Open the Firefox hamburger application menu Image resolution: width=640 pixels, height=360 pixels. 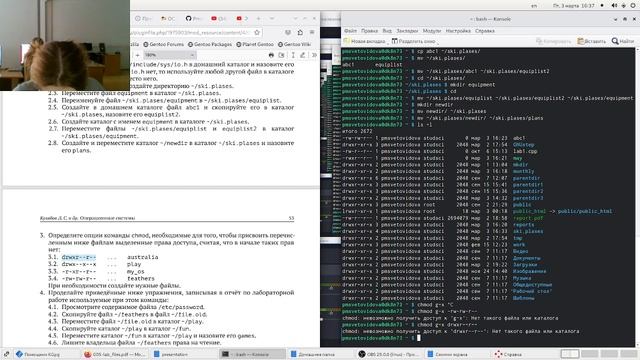coord(312,32)
